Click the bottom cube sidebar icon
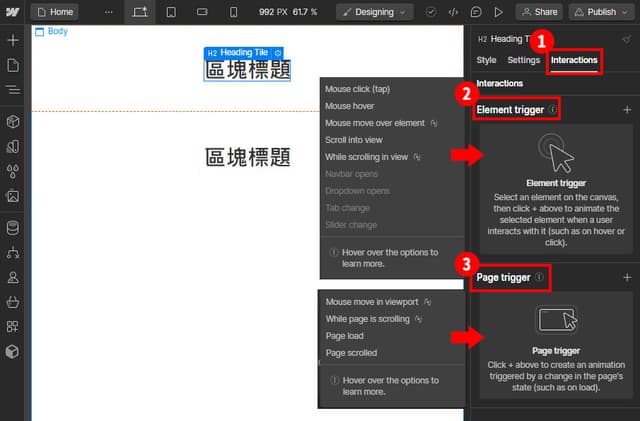Screen dimensions: 640x421 point(13,352)
